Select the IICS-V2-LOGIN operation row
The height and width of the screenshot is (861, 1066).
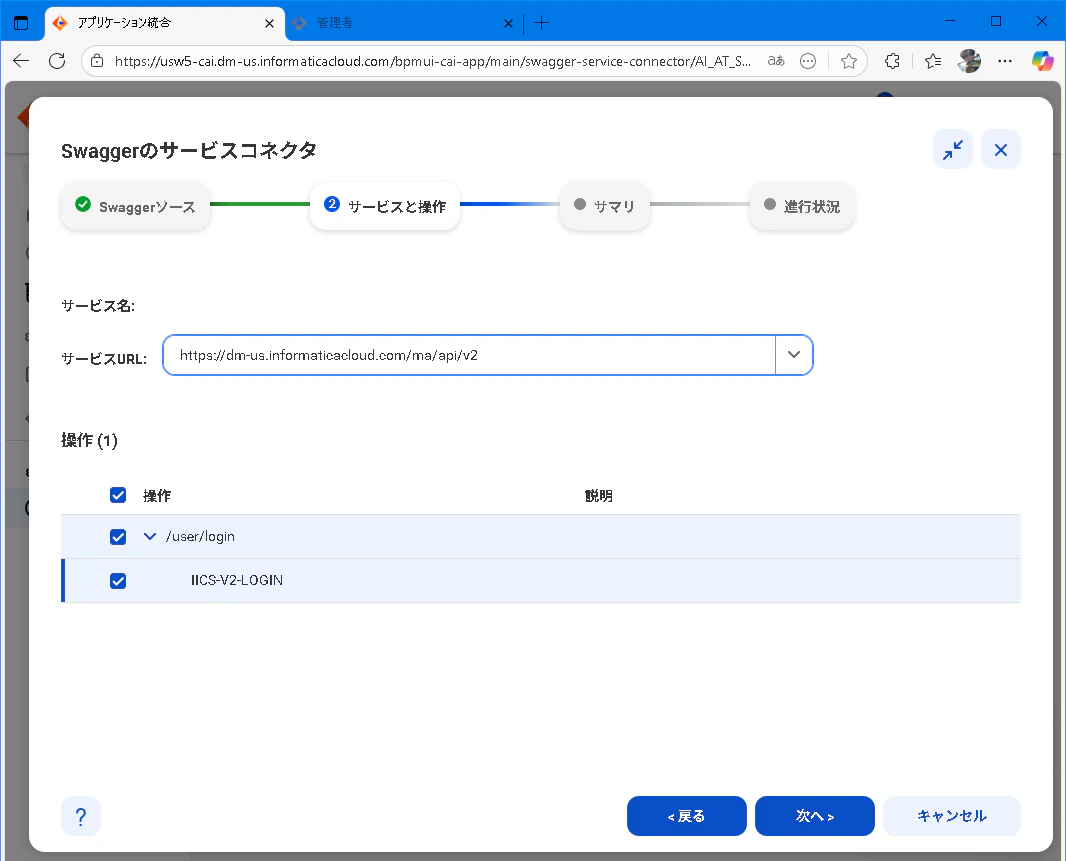pyautogui.click(x=541, y=581)
